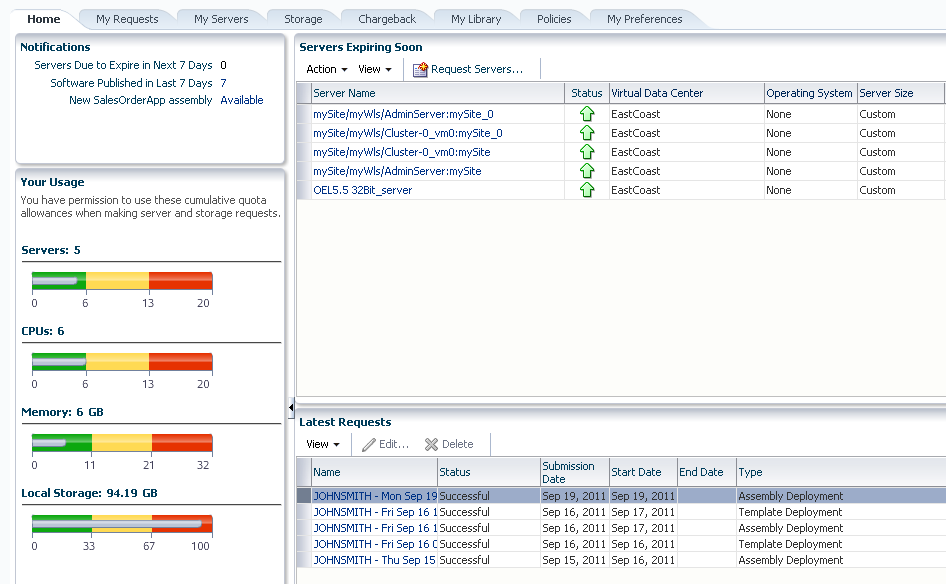Image resolution: width=946 pixels, height=584 pixels.
Task: Open the My Library tab
Action: coord(476,19)
